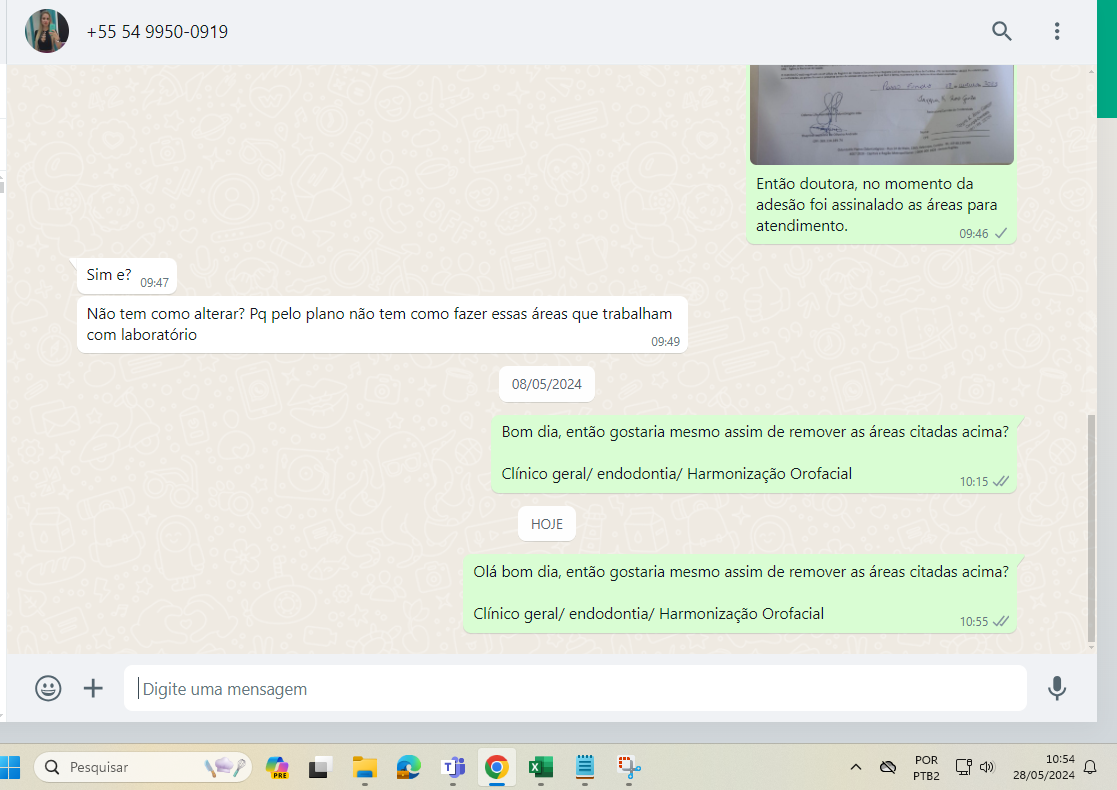Open Notepad from the taskbar
Viewport: 1117px width, 790px height.
[585, 767]
